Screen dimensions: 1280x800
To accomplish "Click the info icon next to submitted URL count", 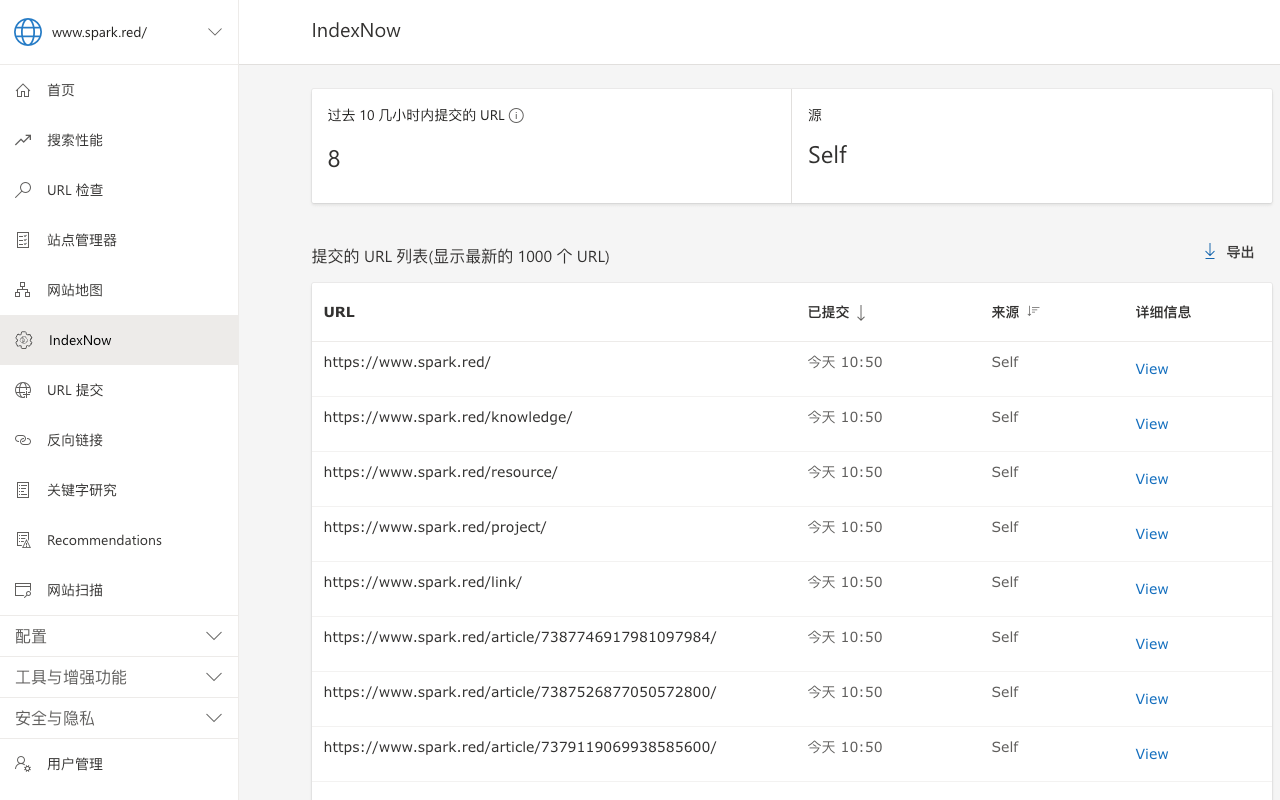I will click(x=515, y=115).
